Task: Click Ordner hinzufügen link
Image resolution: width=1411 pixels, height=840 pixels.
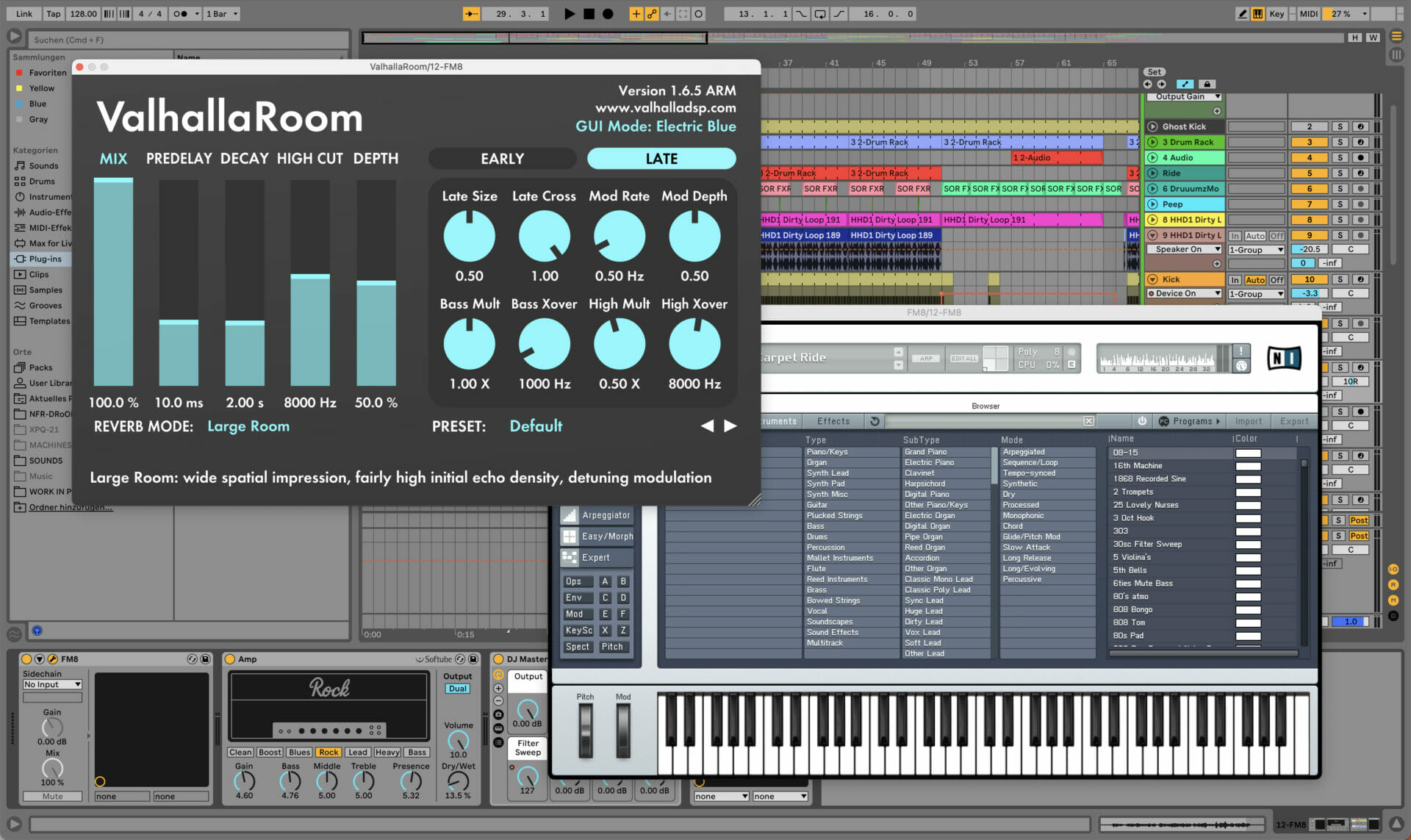Action: coord(71,507)
